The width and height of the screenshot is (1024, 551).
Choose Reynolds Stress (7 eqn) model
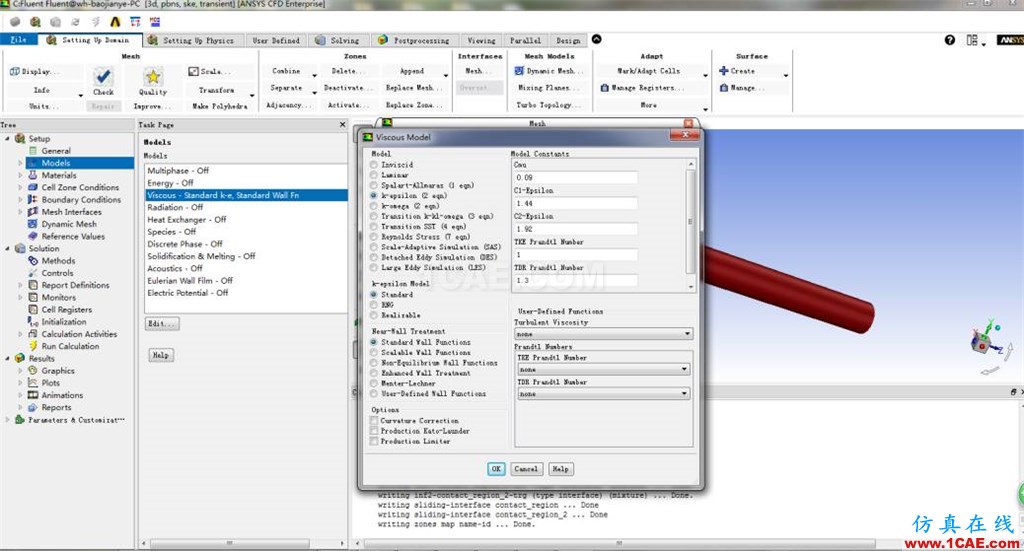point(374,237)
